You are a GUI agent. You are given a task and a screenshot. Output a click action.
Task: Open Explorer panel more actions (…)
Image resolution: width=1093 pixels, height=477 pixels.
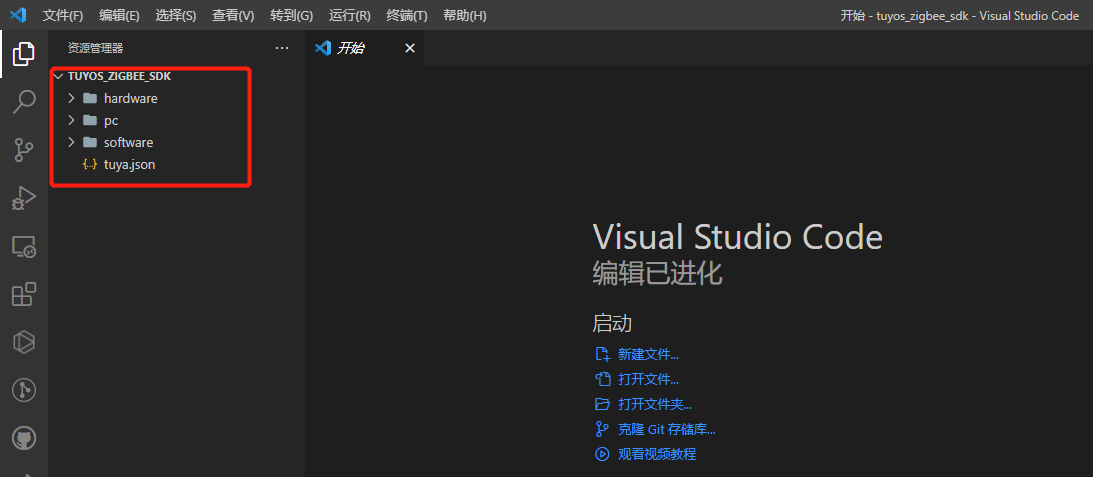[282, 48]
